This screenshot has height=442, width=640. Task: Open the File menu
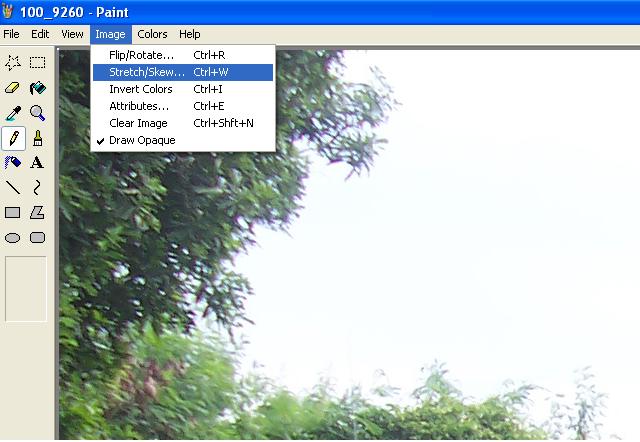tap(11, 34)
